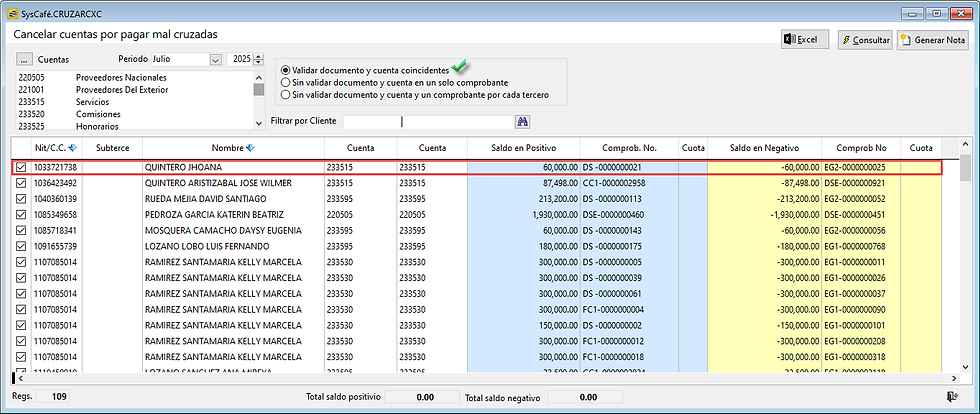Click the Saldo en Negativo column header
Image resolution: width=980 pixels, height=414 pixels.
[x=764, y=148]
